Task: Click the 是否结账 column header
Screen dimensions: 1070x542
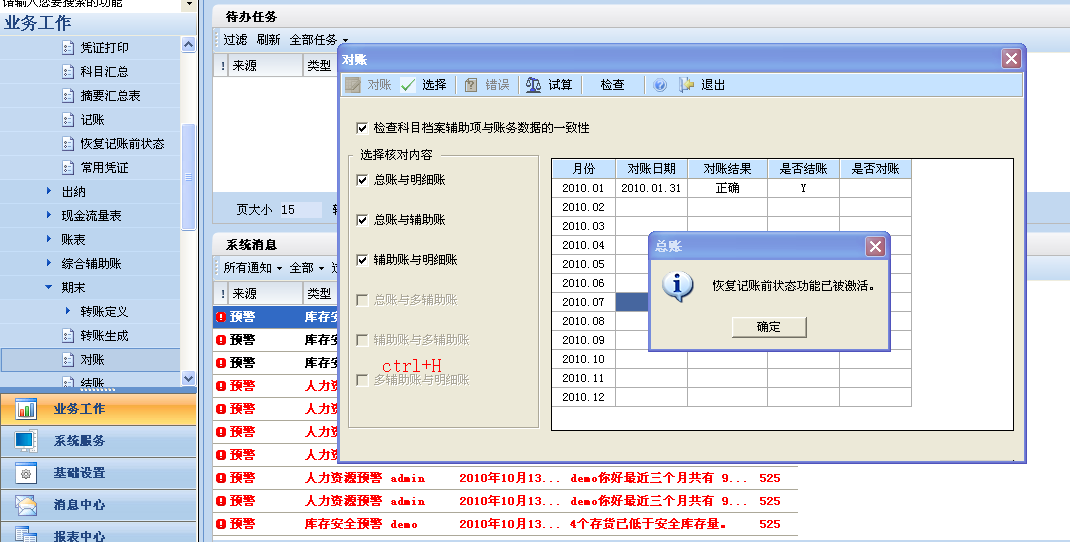Action: pos(803,169)
